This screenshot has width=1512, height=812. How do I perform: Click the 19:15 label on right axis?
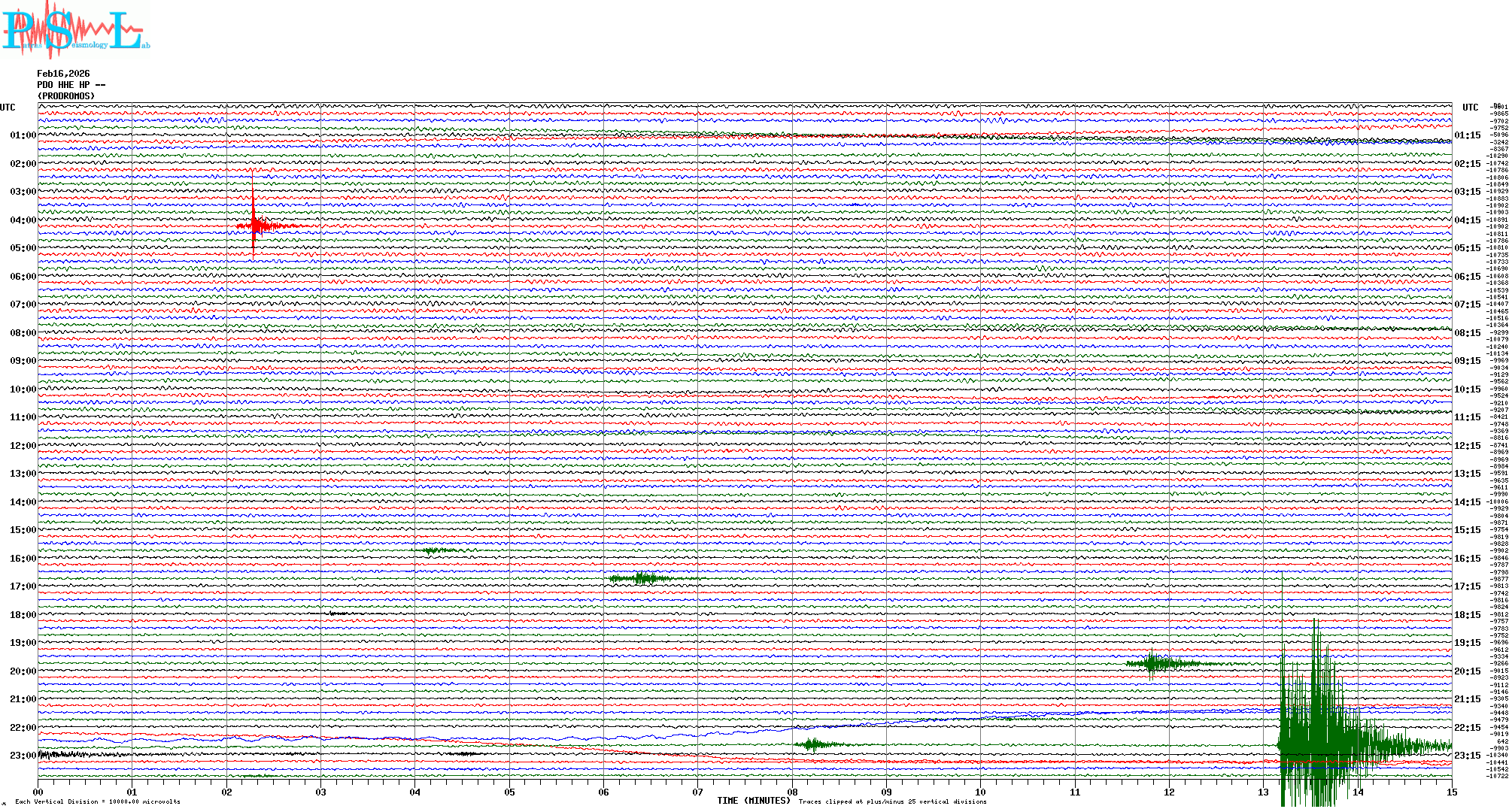pyautogui.click(x=1467, y=643)
